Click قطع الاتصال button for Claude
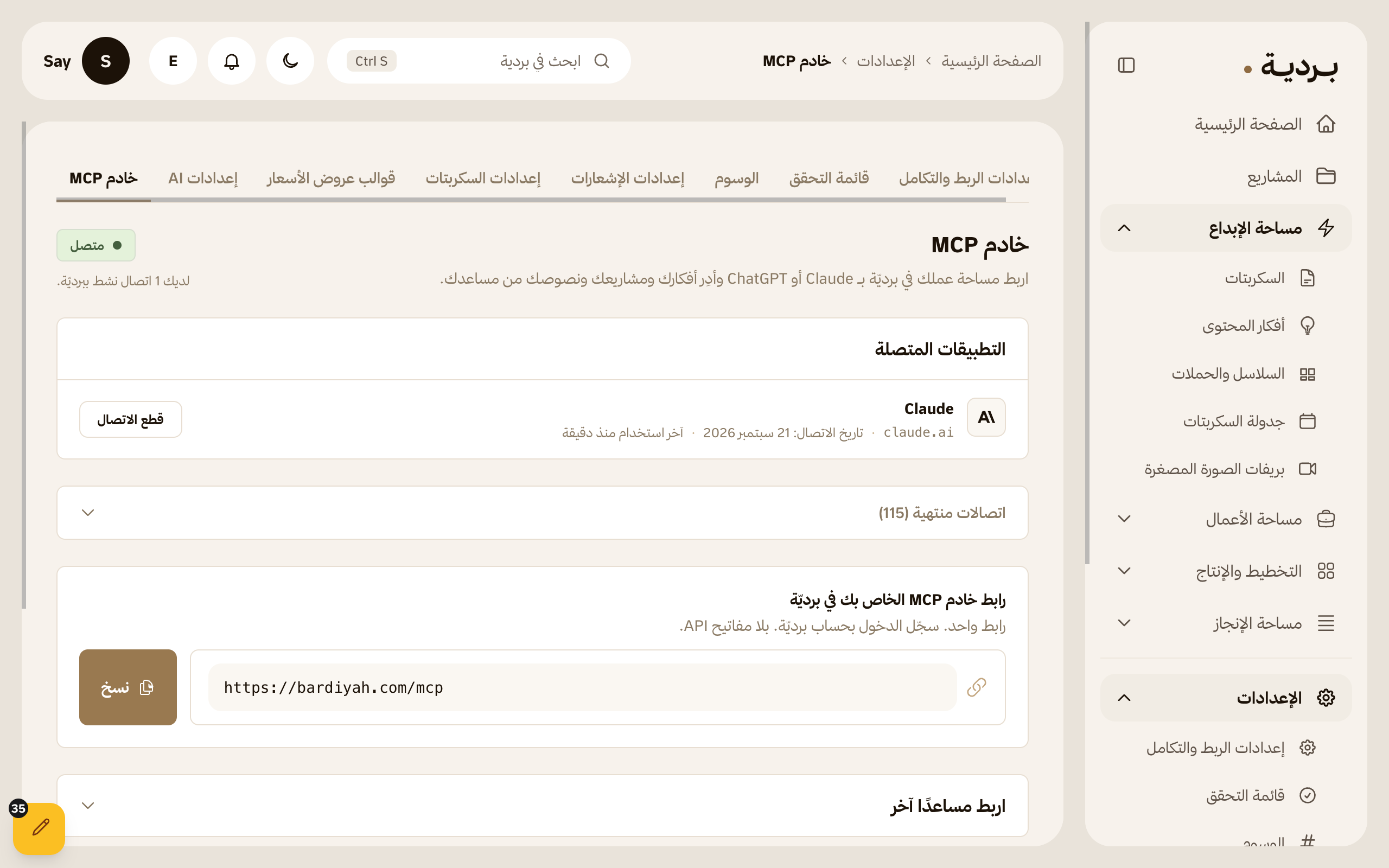The width and height of the screenshot is (1389, 868). point(130,419)
